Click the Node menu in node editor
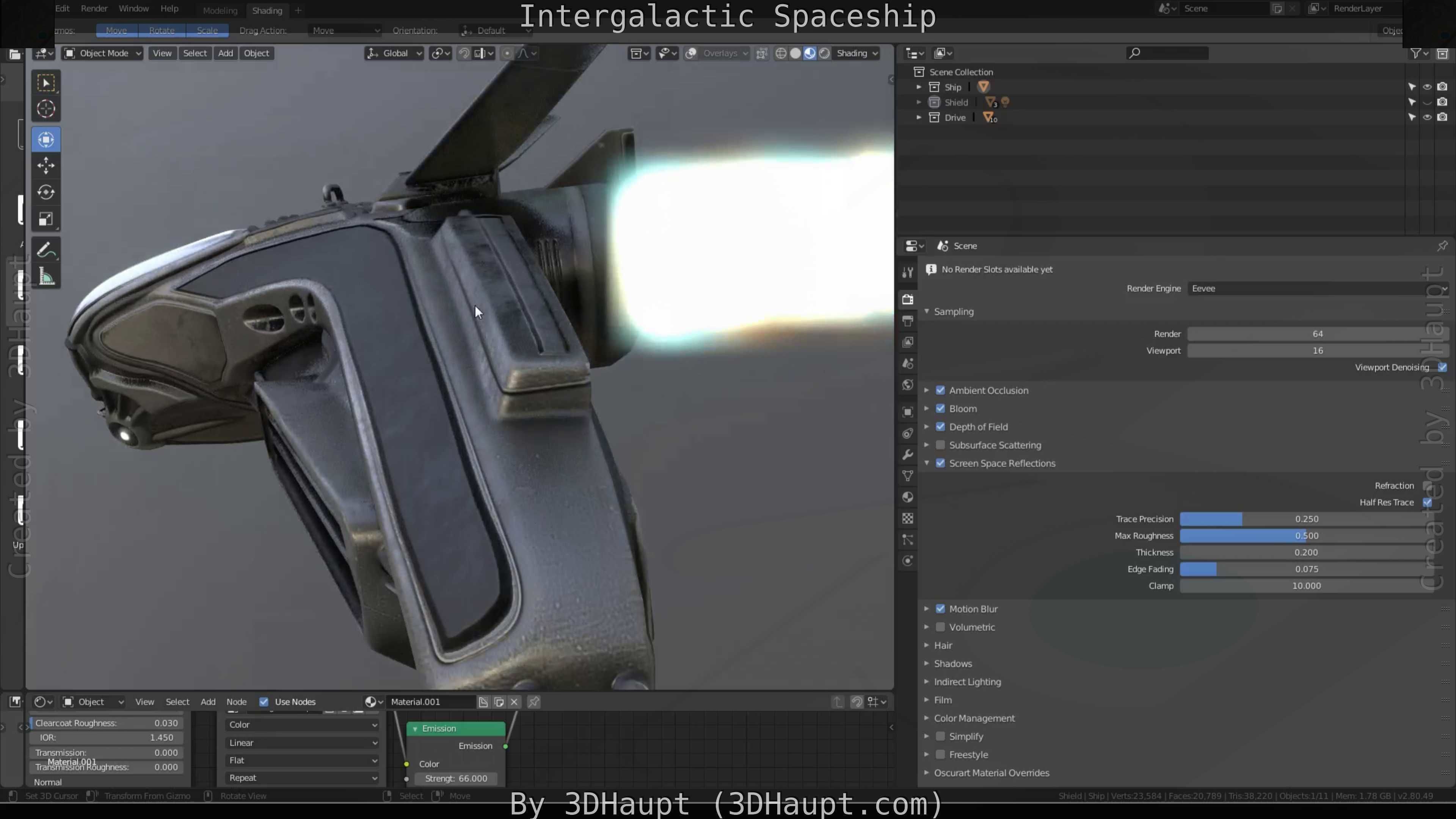This screenshot has height=819, width=1456. 236,702
